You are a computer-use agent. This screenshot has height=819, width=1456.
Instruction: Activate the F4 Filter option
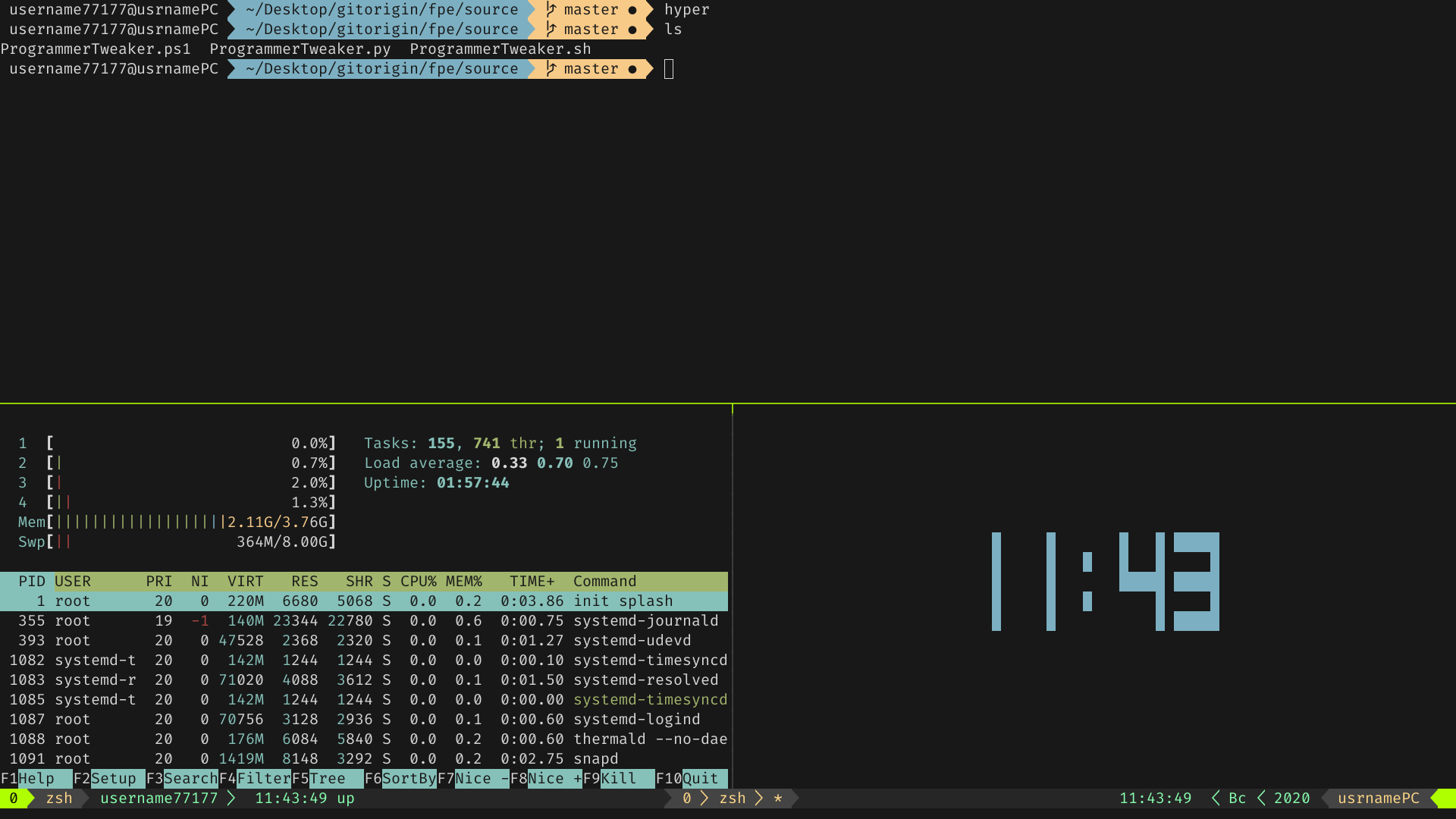click(255, 779)
